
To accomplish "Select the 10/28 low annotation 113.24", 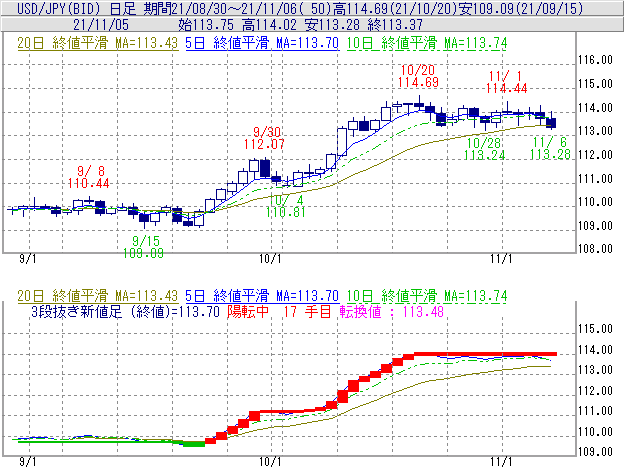I will [484, 155].
